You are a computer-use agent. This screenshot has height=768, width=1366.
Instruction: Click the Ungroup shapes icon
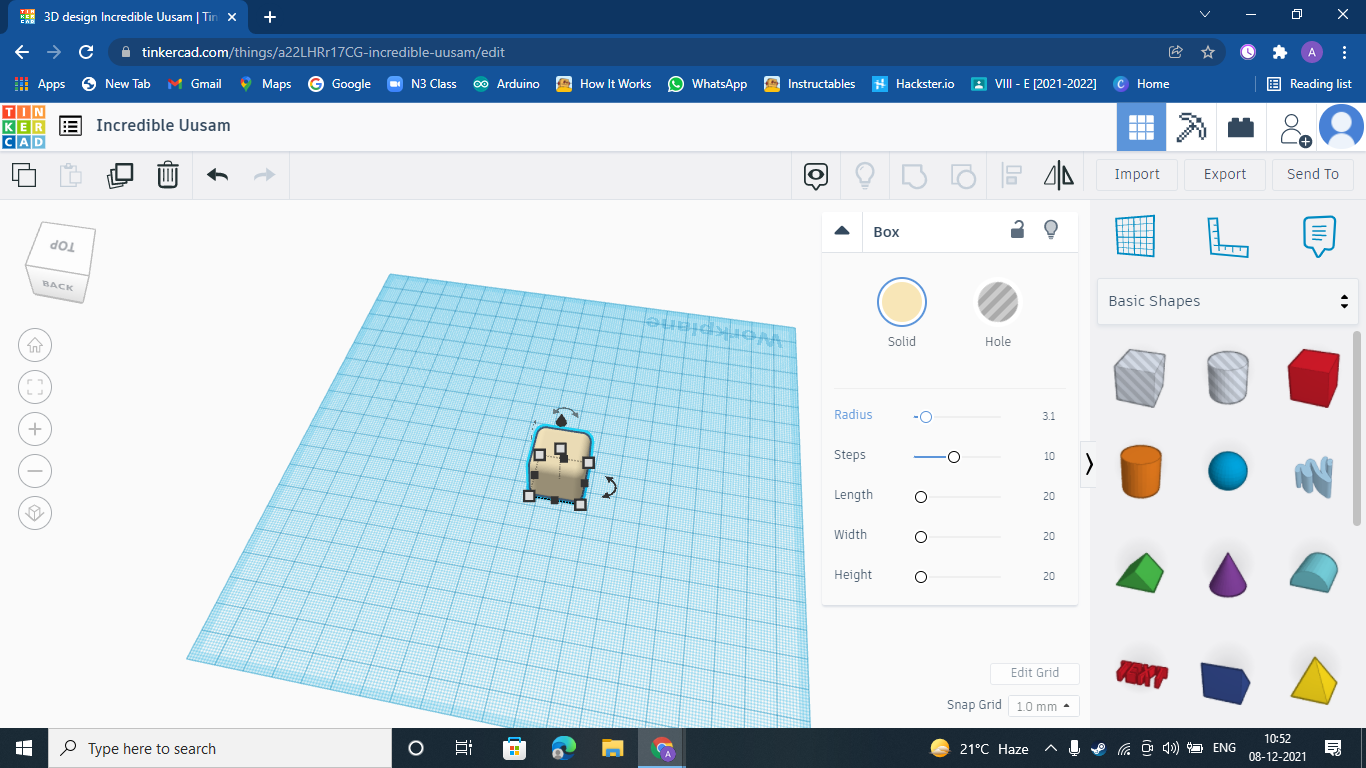click(962, 176)
